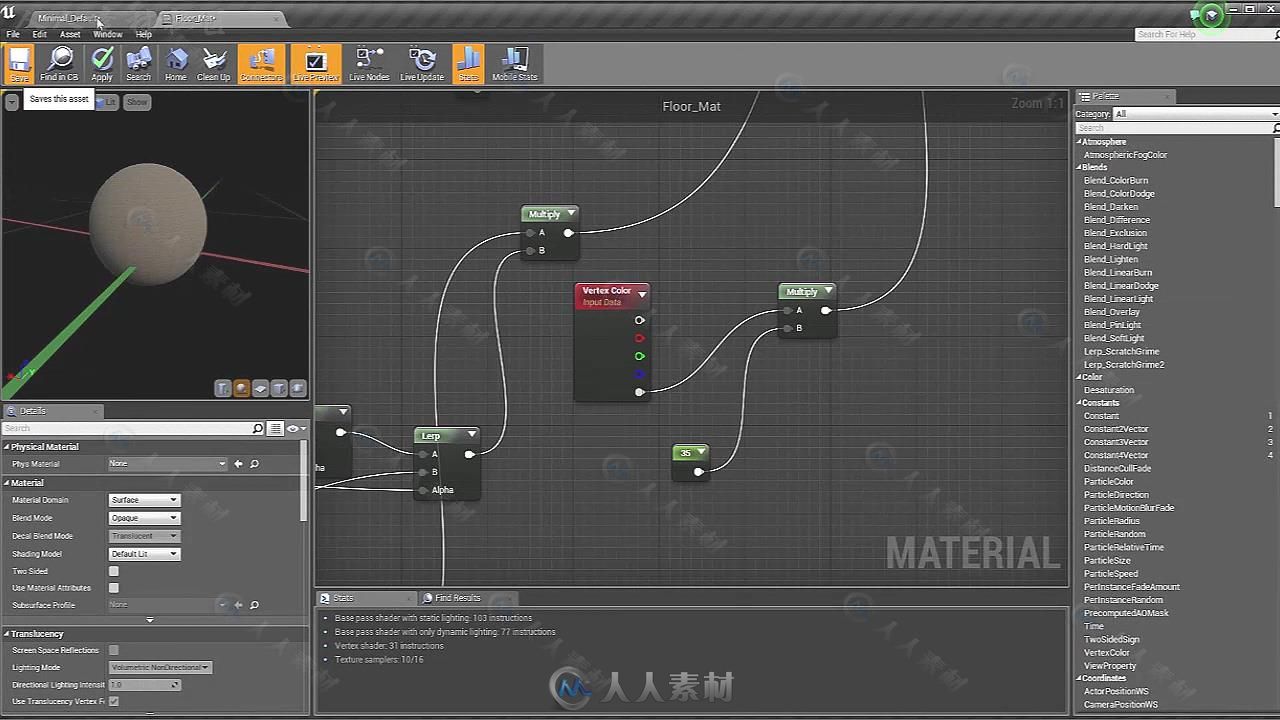Toggle the Connectors toolbar button
The image size is (1280, 720).
261,64
